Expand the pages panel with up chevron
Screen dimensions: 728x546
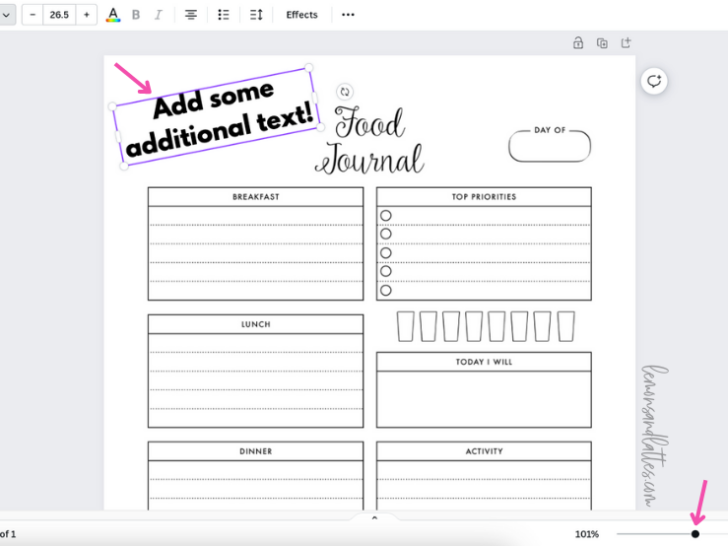click(375, 518)
